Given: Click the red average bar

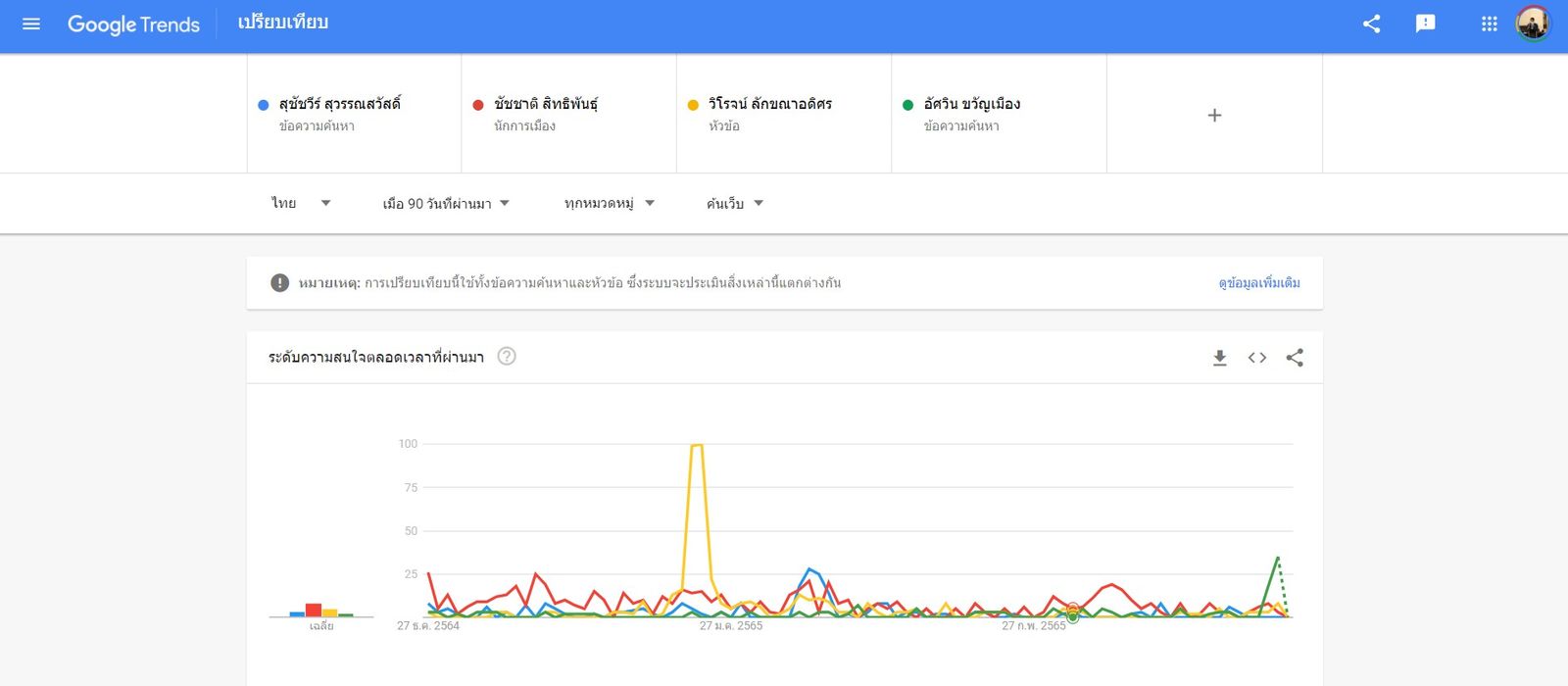Looking at the screenshot, I should tap(314, 610).
